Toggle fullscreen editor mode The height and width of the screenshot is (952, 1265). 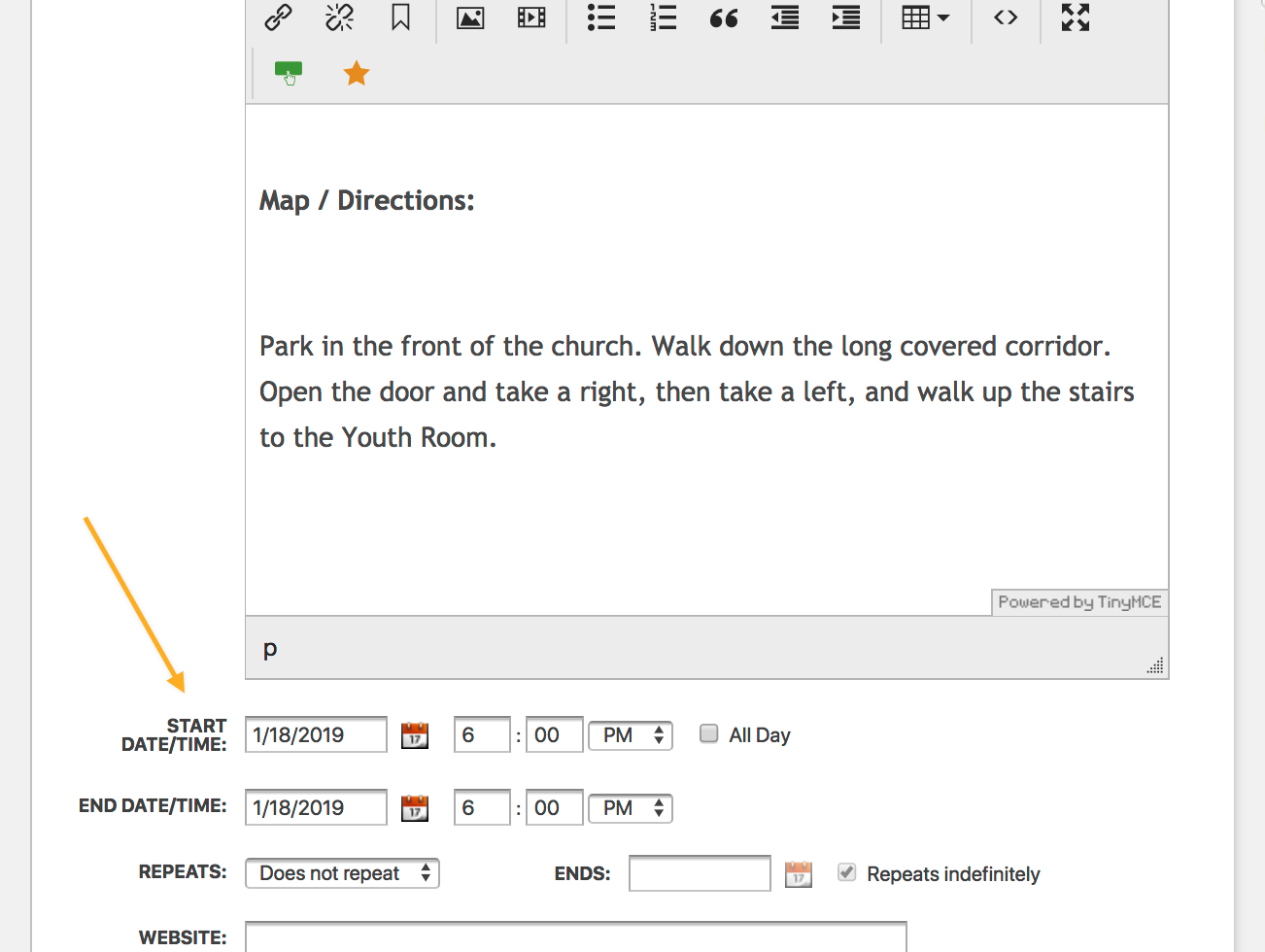[x=1076, y=17]
